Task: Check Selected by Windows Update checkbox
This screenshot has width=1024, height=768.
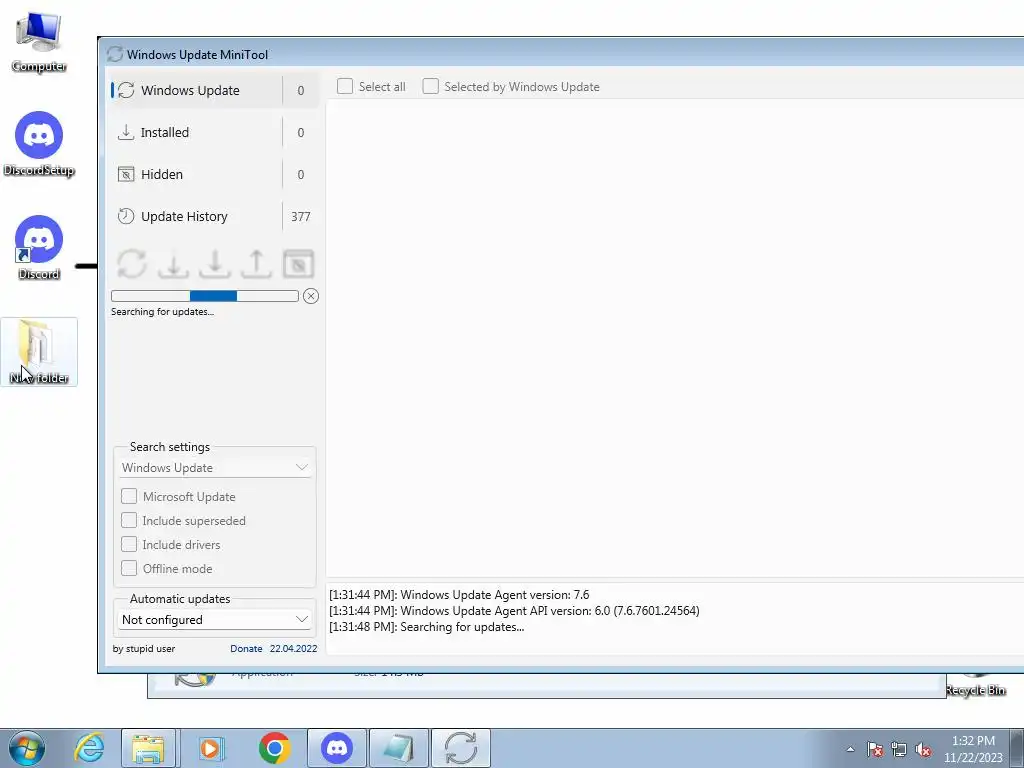Action: pos(430,86)
